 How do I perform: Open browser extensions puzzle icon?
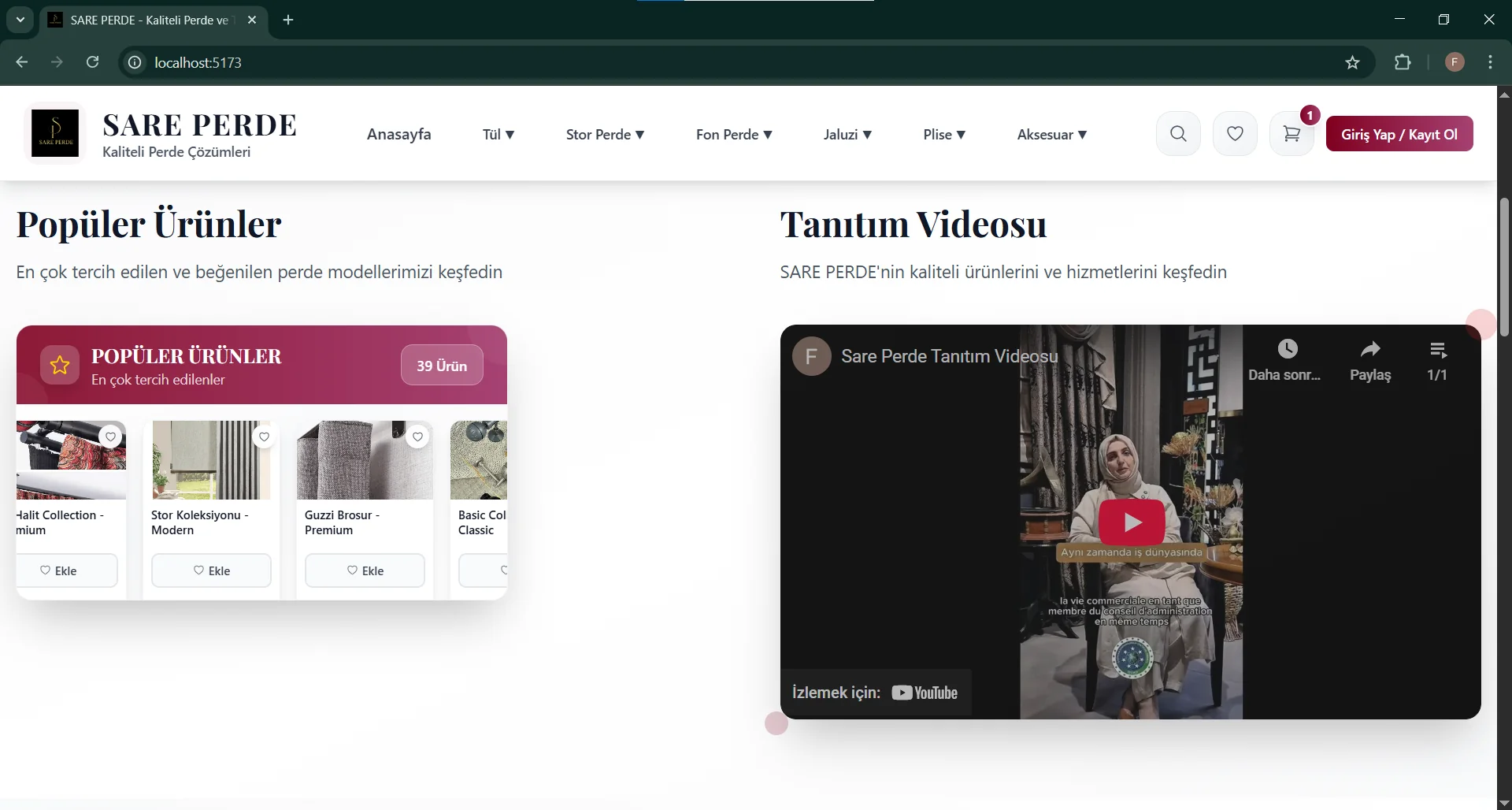1403,62
